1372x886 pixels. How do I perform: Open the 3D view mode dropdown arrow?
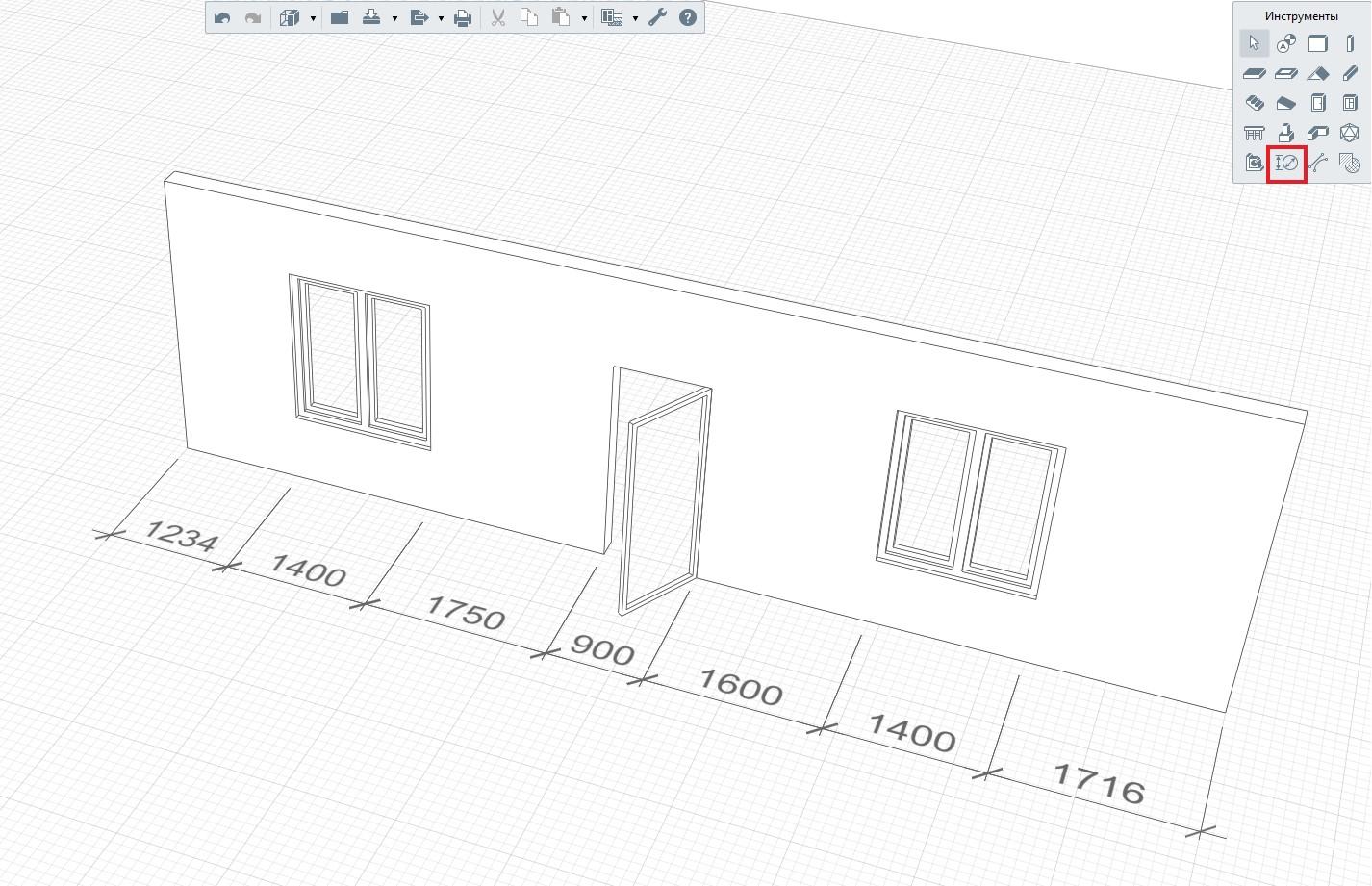click(313, 18)
